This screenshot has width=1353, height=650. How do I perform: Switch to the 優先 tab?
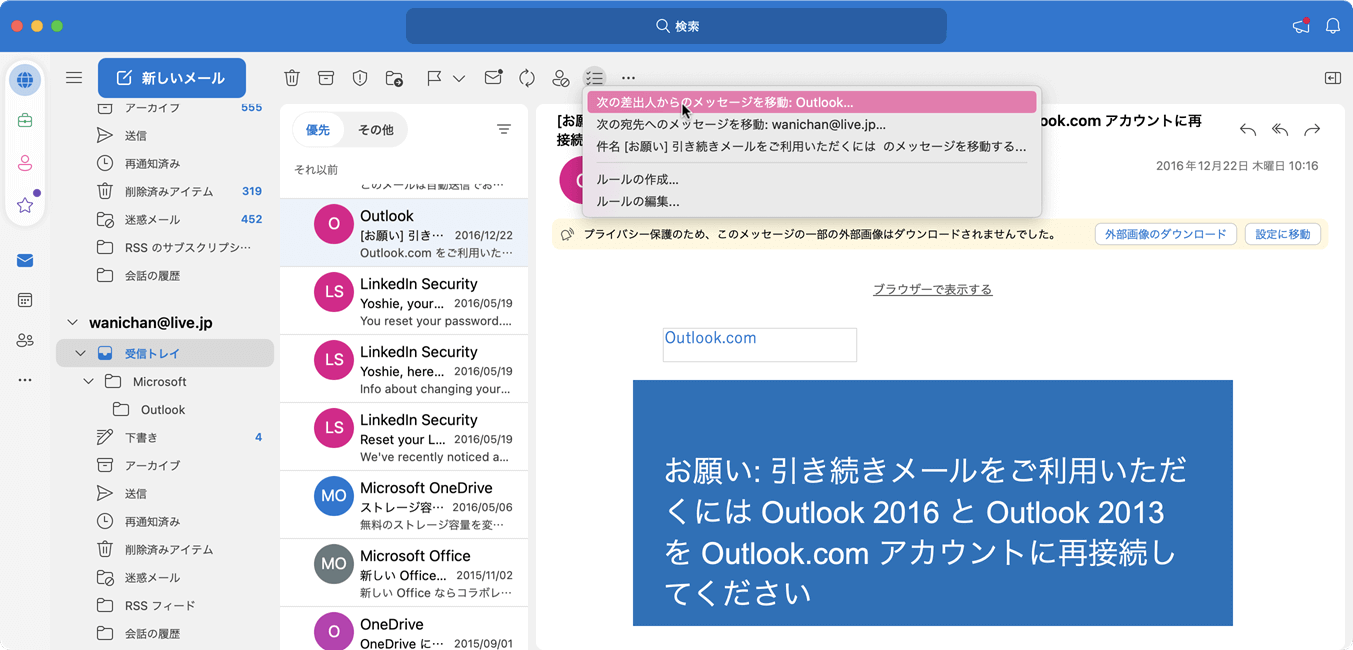point(318,130)
